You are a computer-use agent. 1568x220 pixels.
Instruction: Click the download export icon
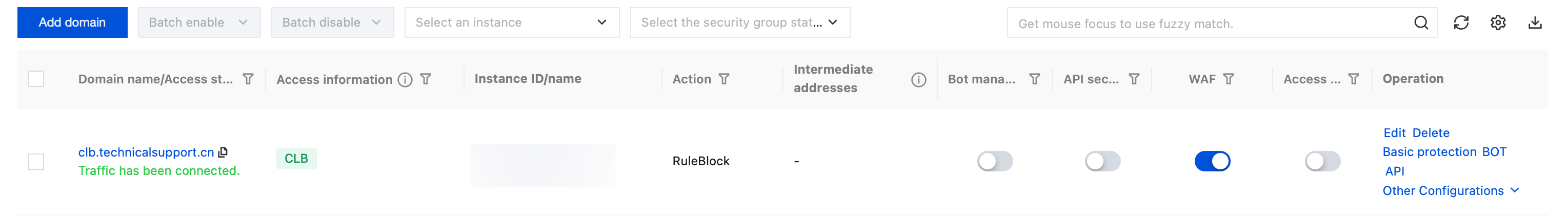(x=1535, y=23)
